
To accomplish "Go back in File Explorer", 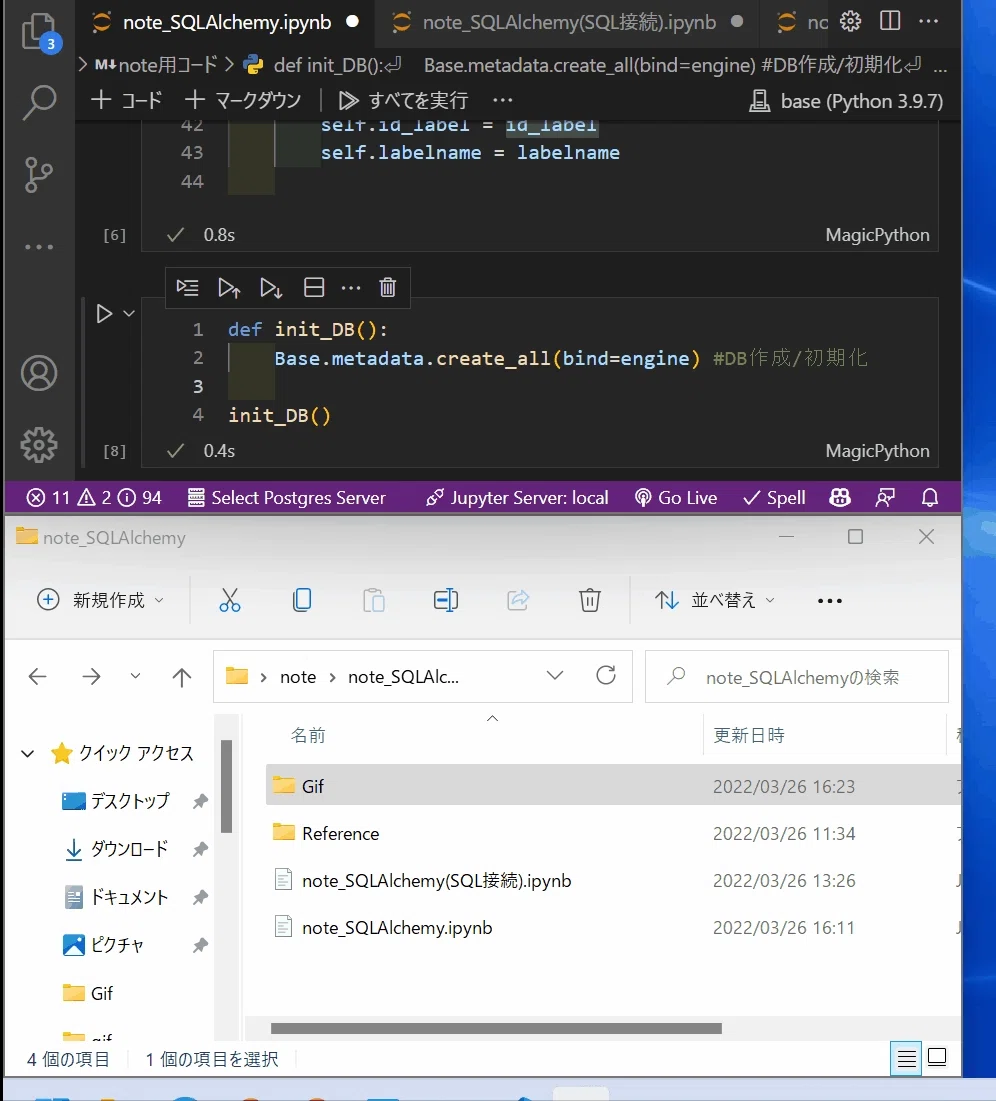I will pyautogui.click(x=37, y=677).
